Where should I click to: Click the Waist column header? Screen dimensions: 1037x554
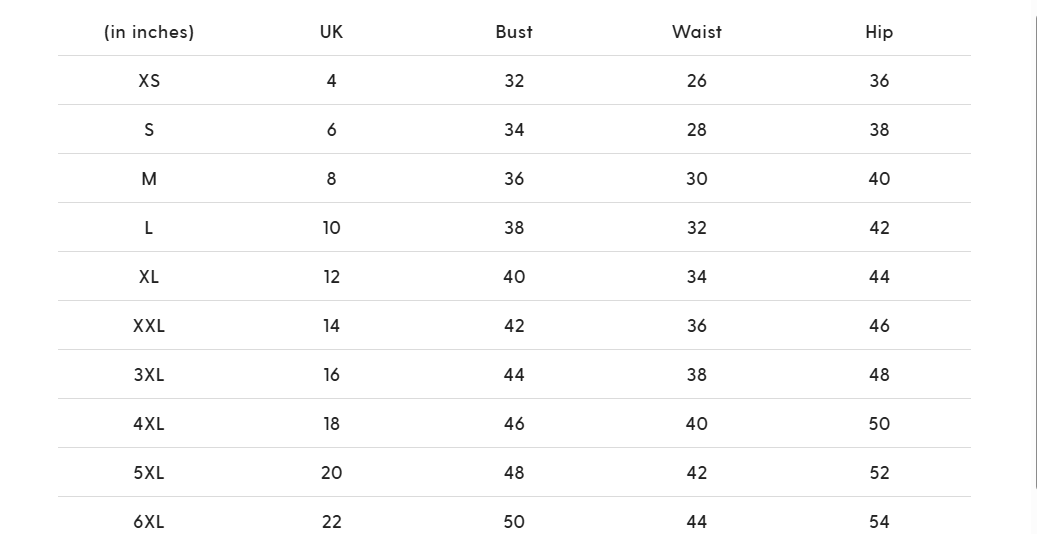pos(696,32)
